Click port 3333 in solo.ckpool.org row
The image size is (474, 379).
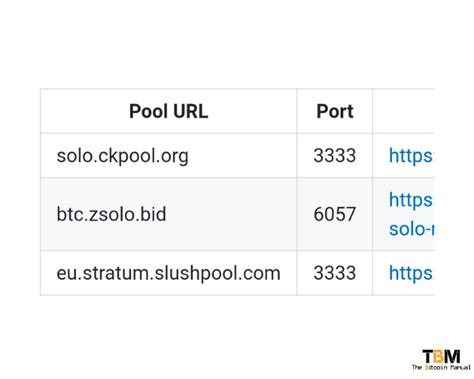pos(335,156)
